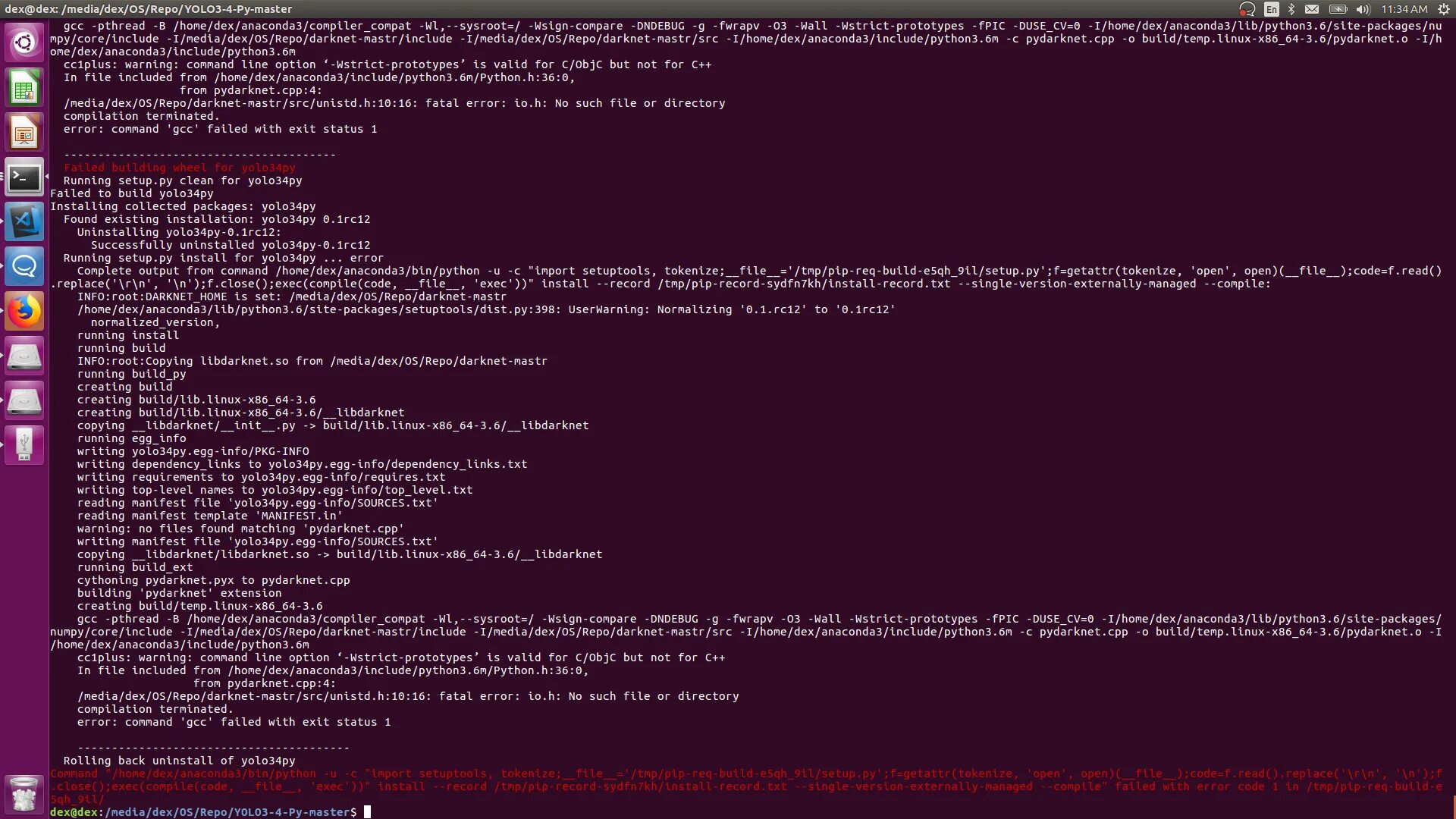Open the screenshot/screen recorder icon in tray
The width and height of the screenshot is (1456, 819).
coord(1248,10)
